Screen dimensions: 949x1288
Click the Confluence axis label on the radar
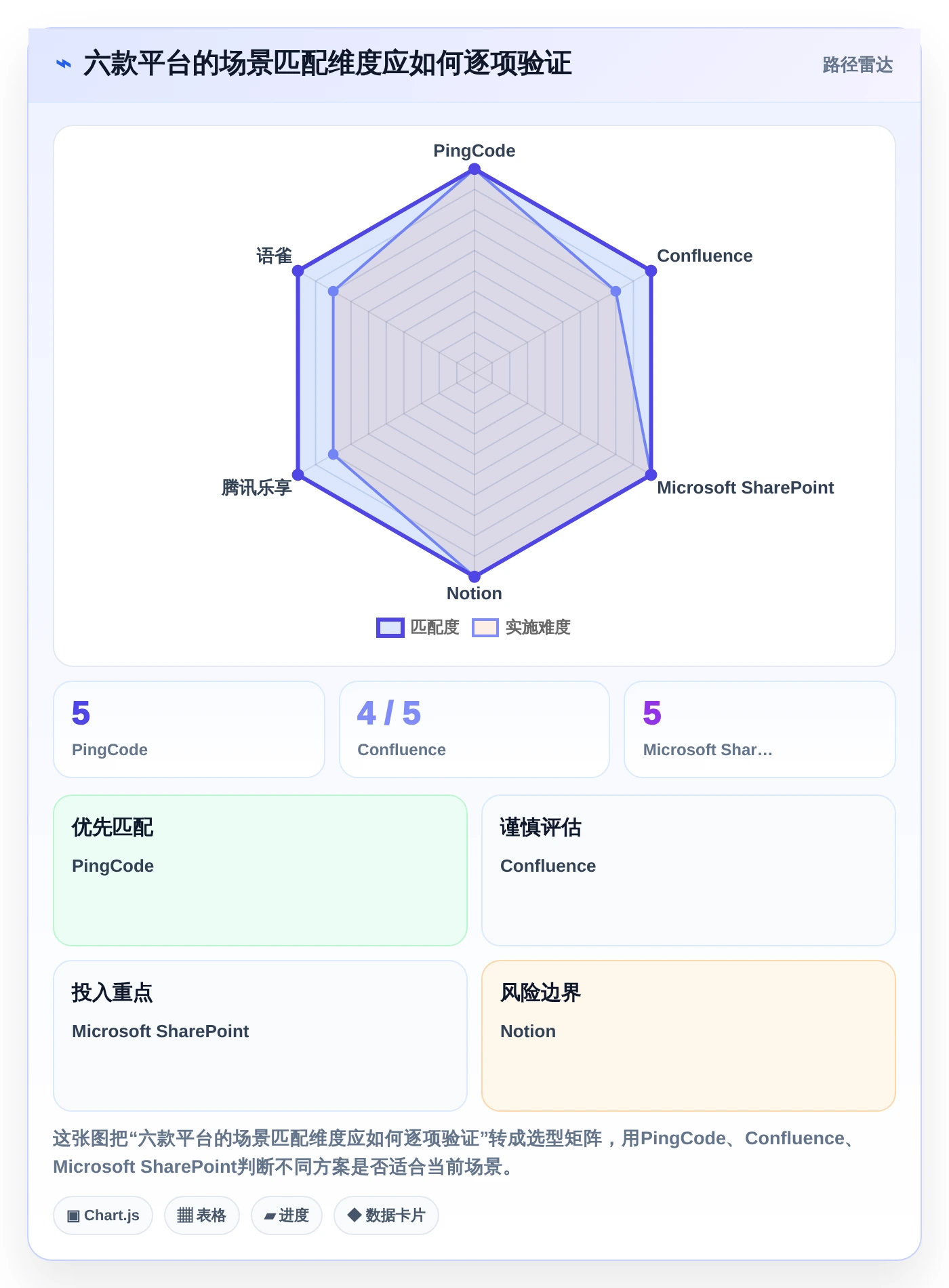tap(705, 256)
